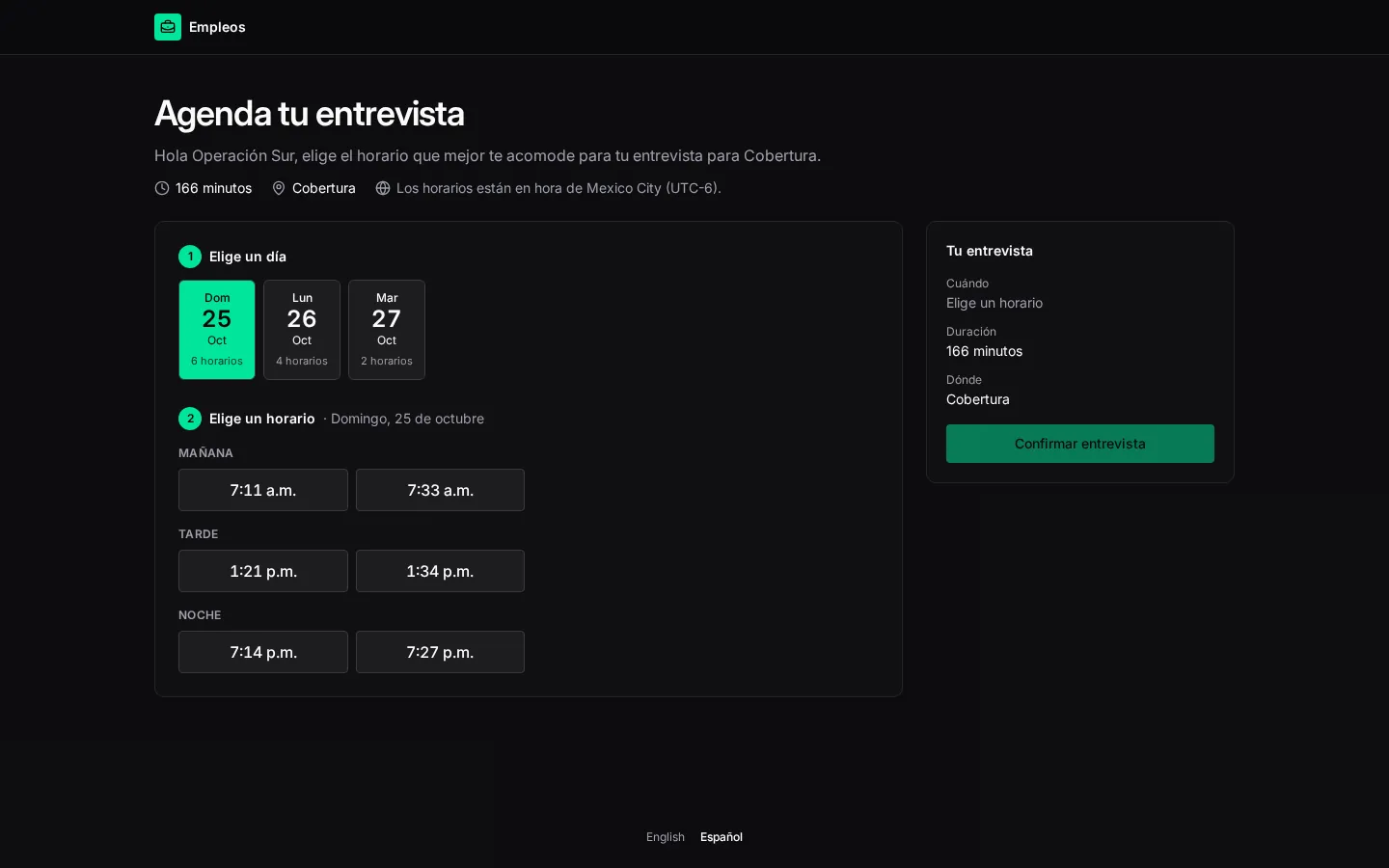Click 'Cobertura' under Dónde
1389x868 pixels.
[x=978, y=399]
